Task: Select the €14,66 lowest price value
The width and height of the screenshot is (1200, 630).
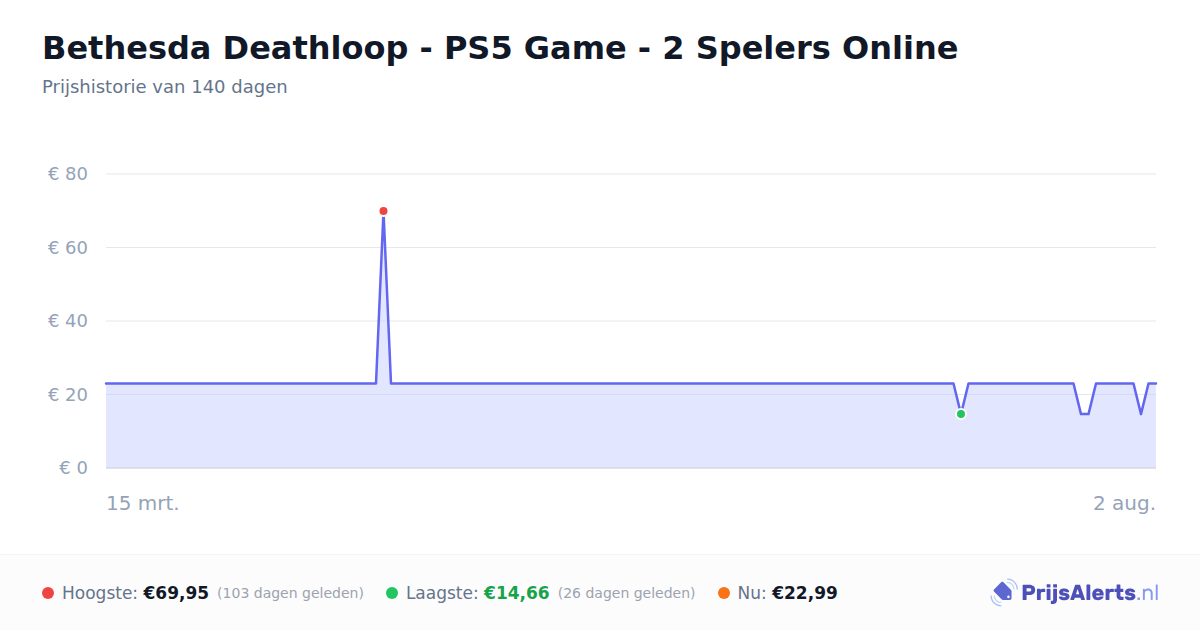Action: click(x=517, y=593)
